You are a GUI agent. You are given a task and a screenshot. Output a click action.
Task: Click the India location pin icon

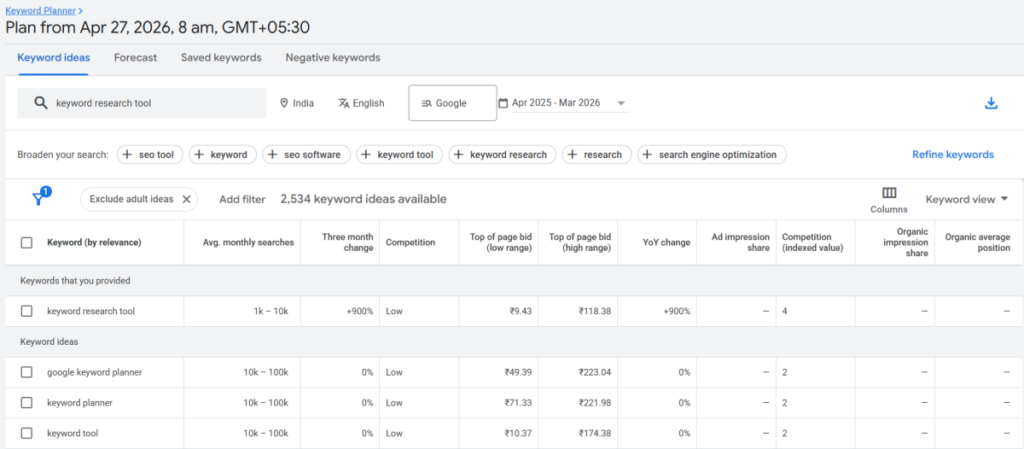[284, 103]
